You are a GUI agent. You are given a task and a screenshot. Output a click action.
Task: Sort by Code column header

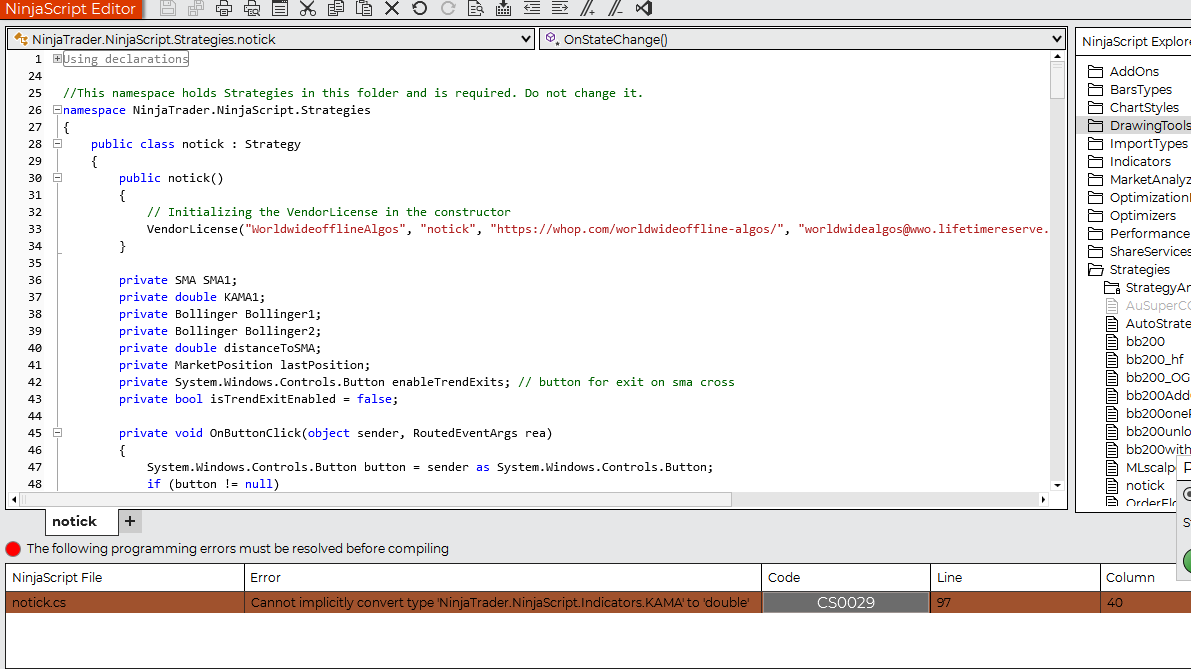[845, 578]
